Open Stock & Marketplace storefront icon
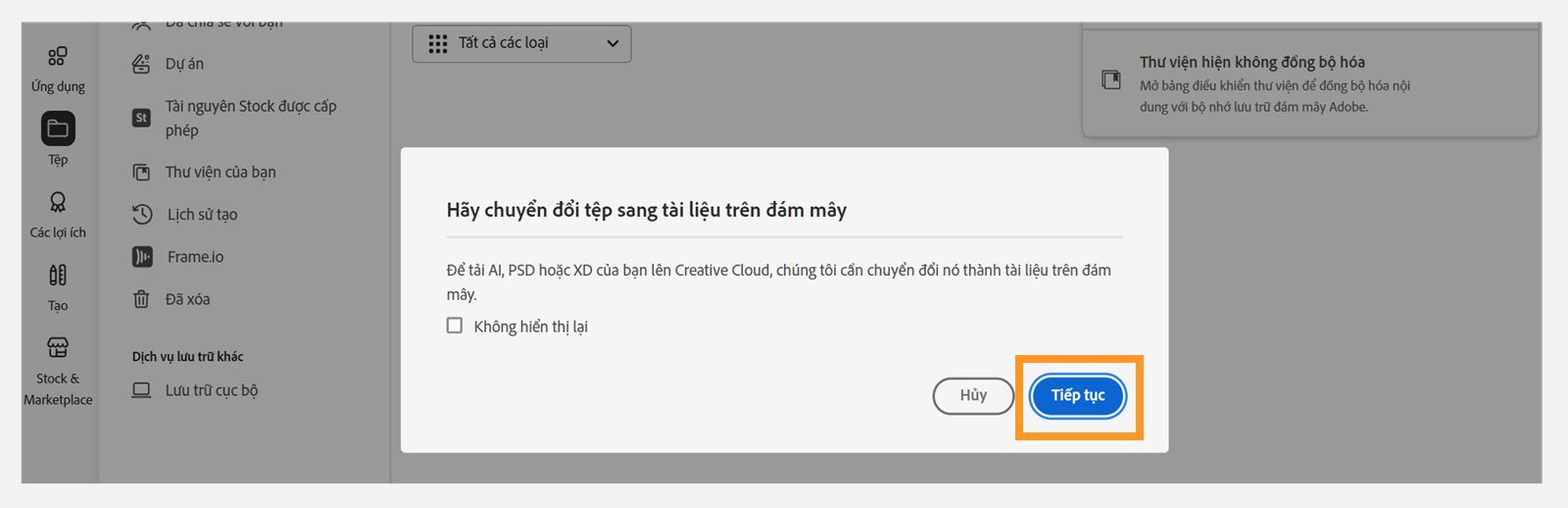Image resolution: width=1568 pixels, height=508 pixels. pos(58,347)
